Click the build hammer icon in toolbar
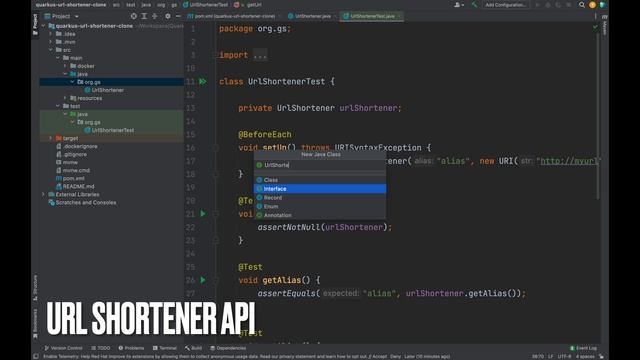This screenshot has height=360, width=640. tap(474, 5)
